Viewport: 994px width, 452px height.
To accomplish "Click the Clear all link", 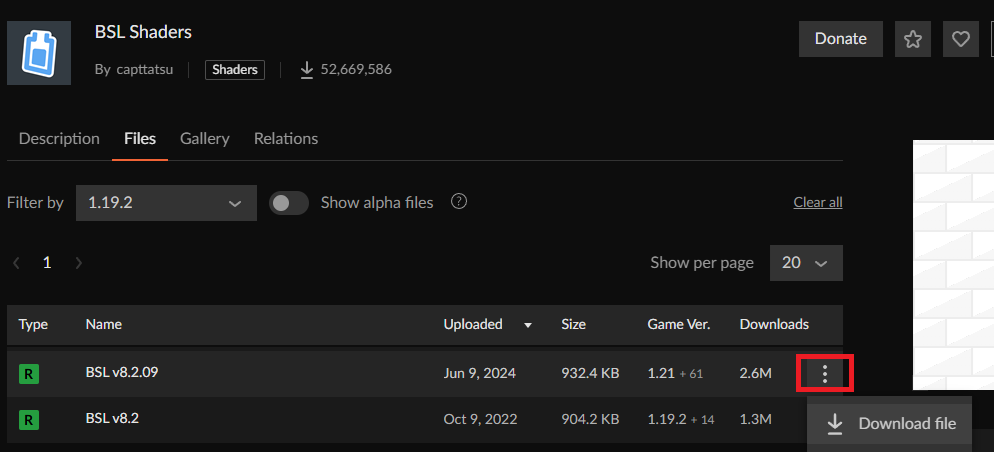I will [x=817, y=202].
